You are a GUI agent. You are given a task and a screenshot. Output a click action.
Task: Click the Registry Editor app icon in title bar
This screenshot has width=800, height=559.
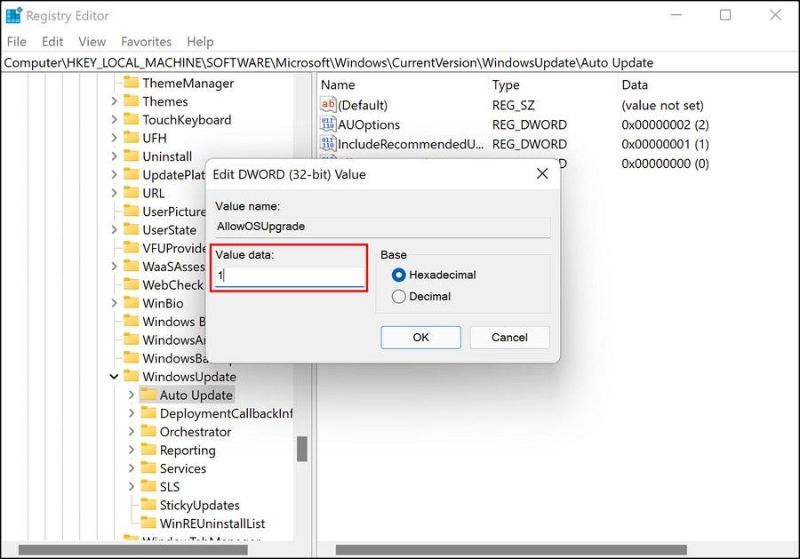point(14,15)
